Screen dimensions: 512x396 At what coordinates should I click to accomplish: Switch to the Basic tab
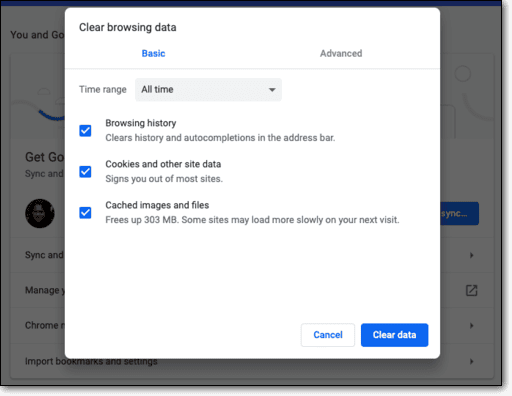pos(153,53)
